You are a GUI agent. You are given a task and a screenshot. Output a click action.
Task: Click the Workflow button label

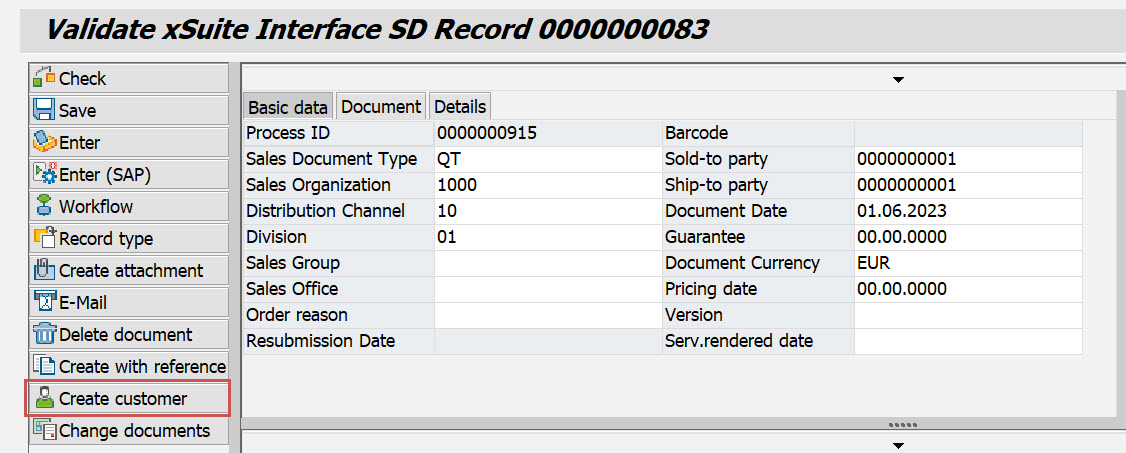(96, 207)
